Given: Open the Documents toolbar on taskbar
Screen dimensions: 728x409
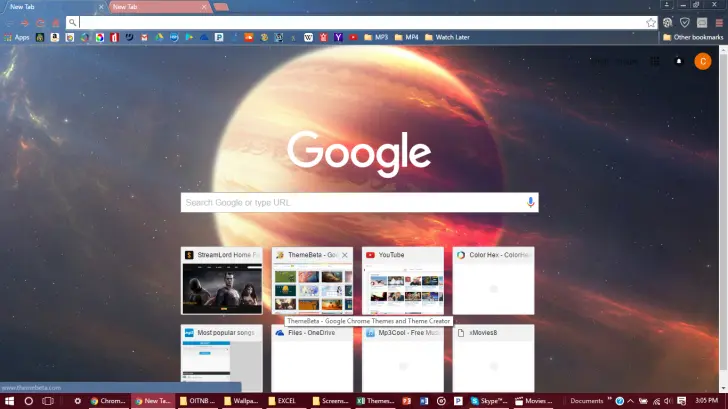Looking at the screenshot, I should coord(586,401).
